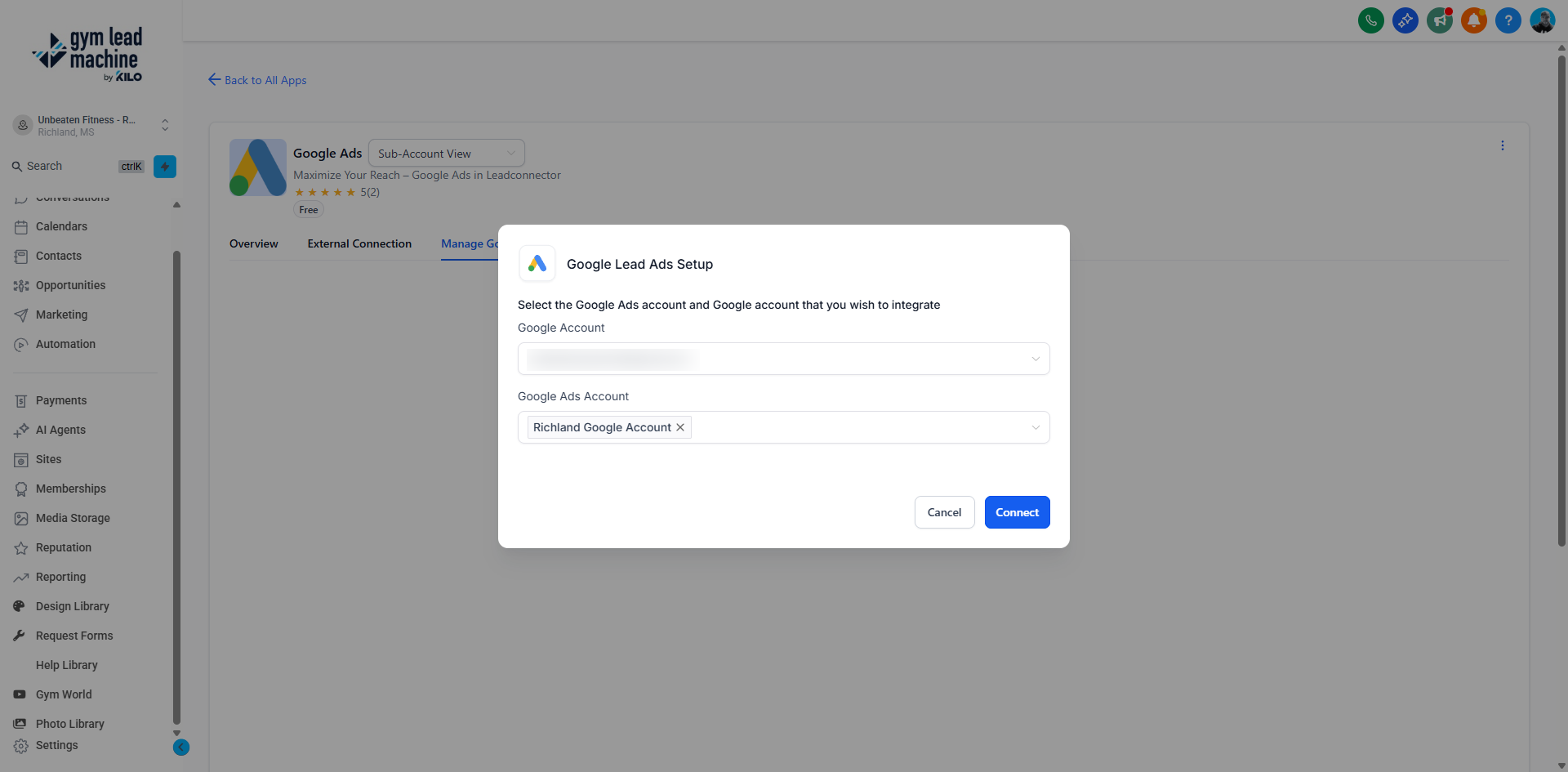Switch to the External Connection tab
The image size is (1568, 772).
[359, 244]
